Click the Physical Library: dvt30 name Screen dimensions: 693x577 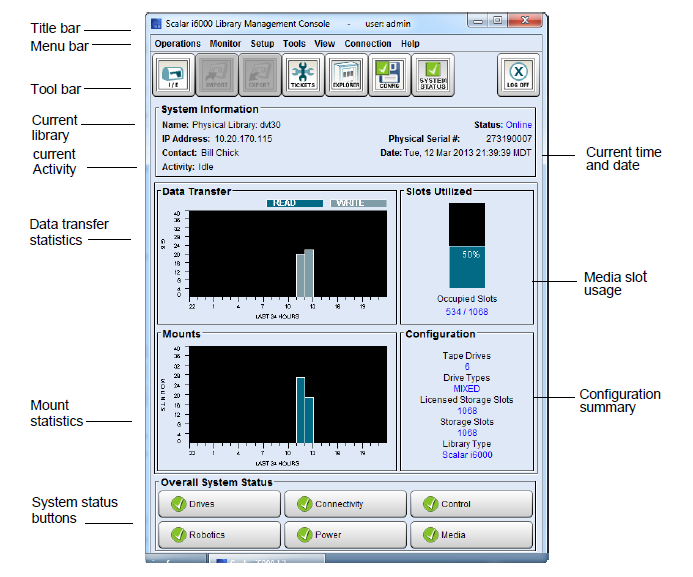click(236, 125)
